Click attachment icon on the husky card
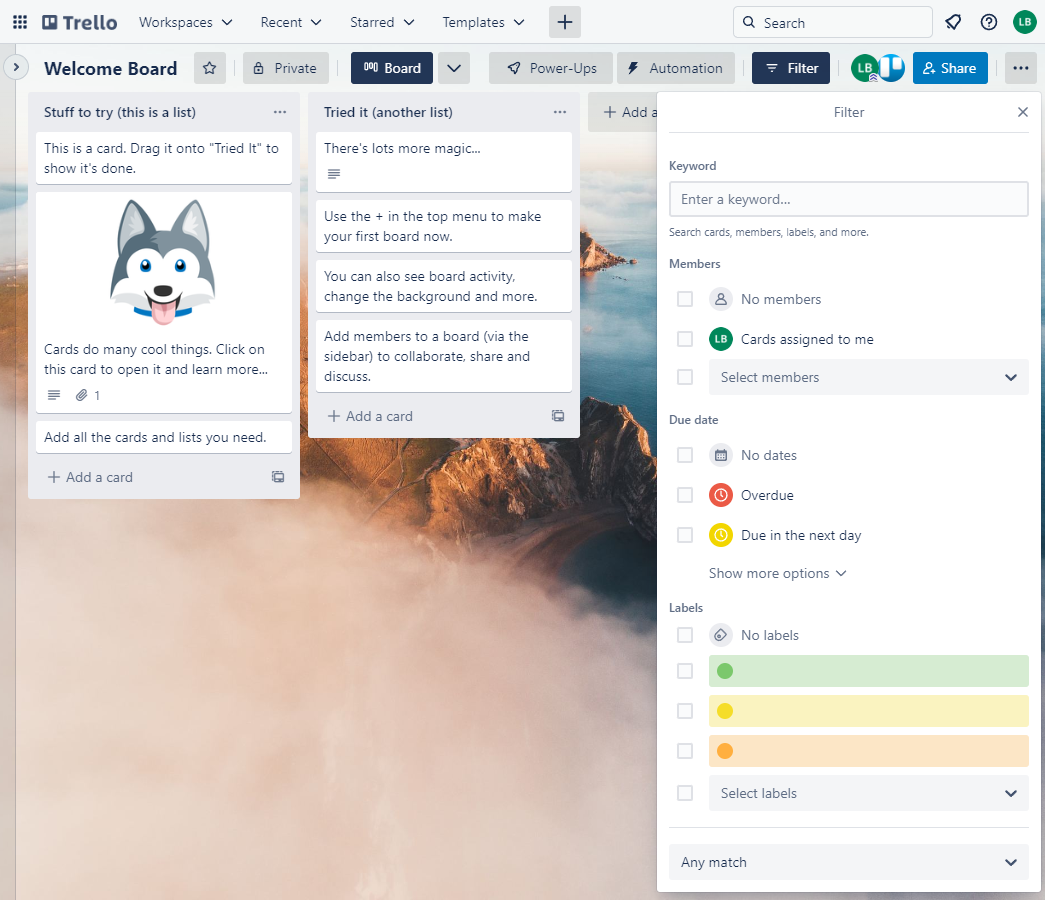 (x=82, y=395)
